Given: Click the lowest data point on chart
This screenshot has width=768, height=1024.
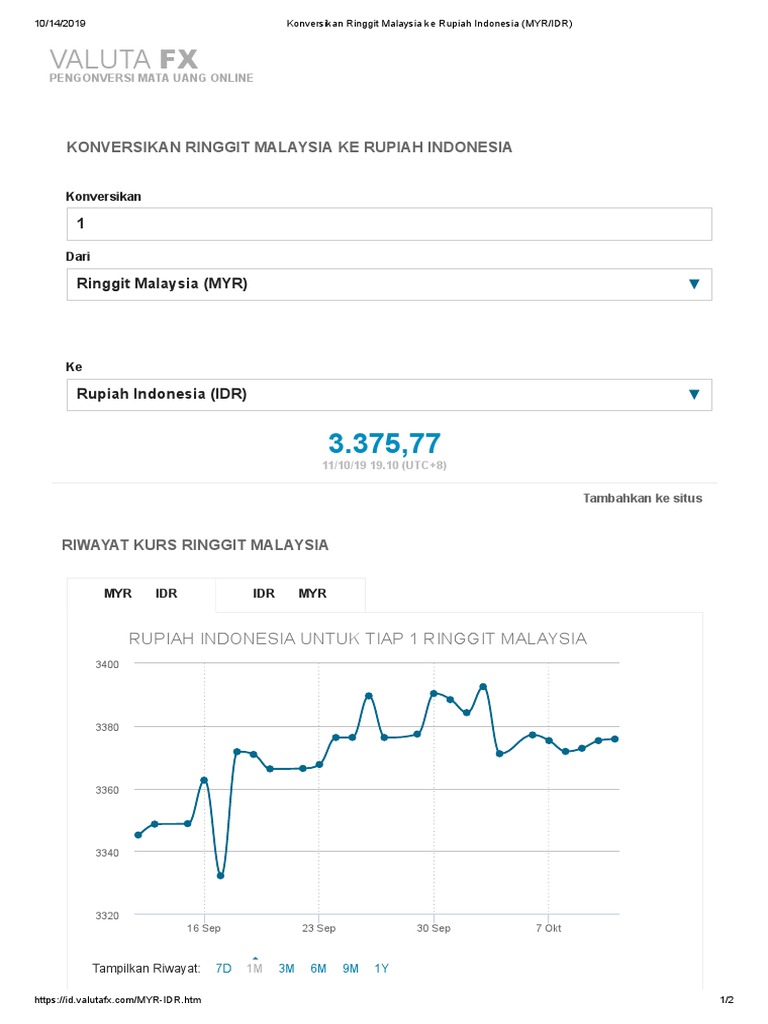Looking at the screenshot, I should (221, 876).
